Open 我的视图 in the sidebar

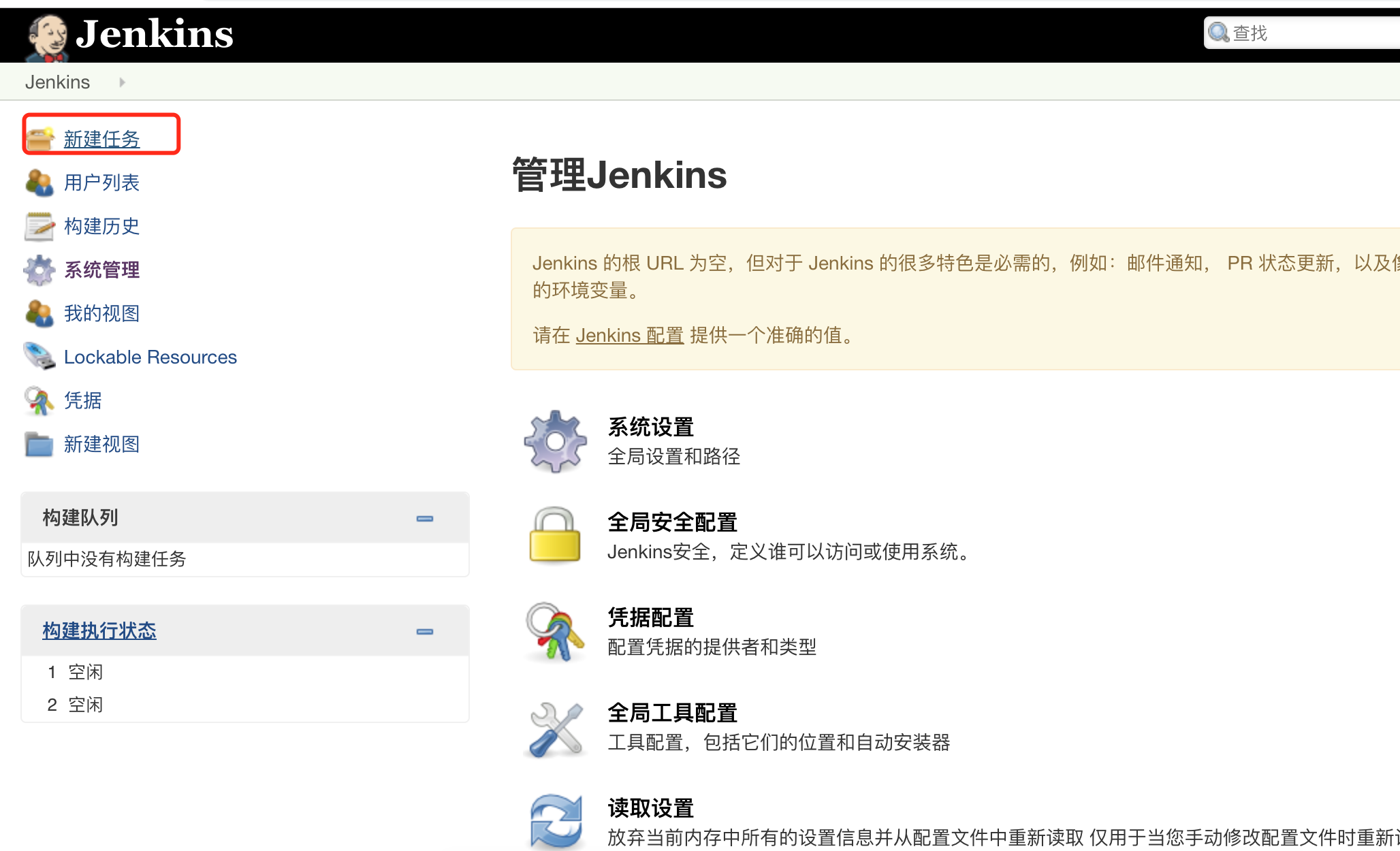tap(101, 313)
